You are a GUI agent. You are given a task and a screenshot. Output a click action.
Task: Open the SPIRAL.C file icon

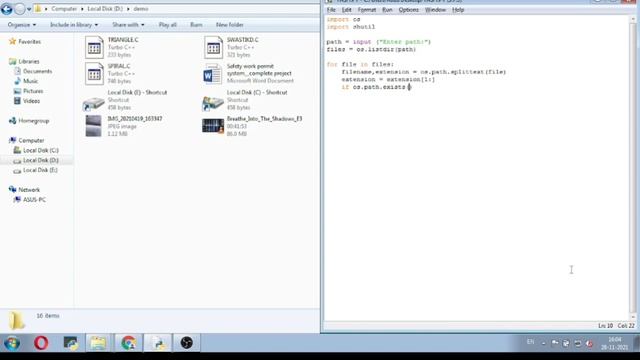(94, 73)
